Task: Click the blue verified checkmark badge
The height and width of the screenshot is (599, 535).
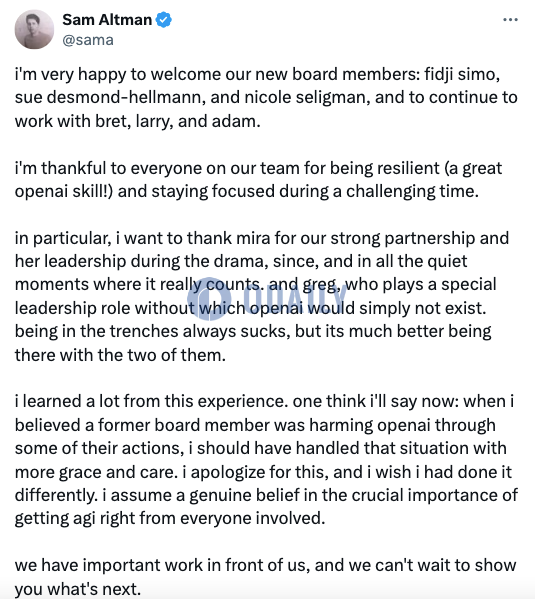Action: click(x=164, y=19)
